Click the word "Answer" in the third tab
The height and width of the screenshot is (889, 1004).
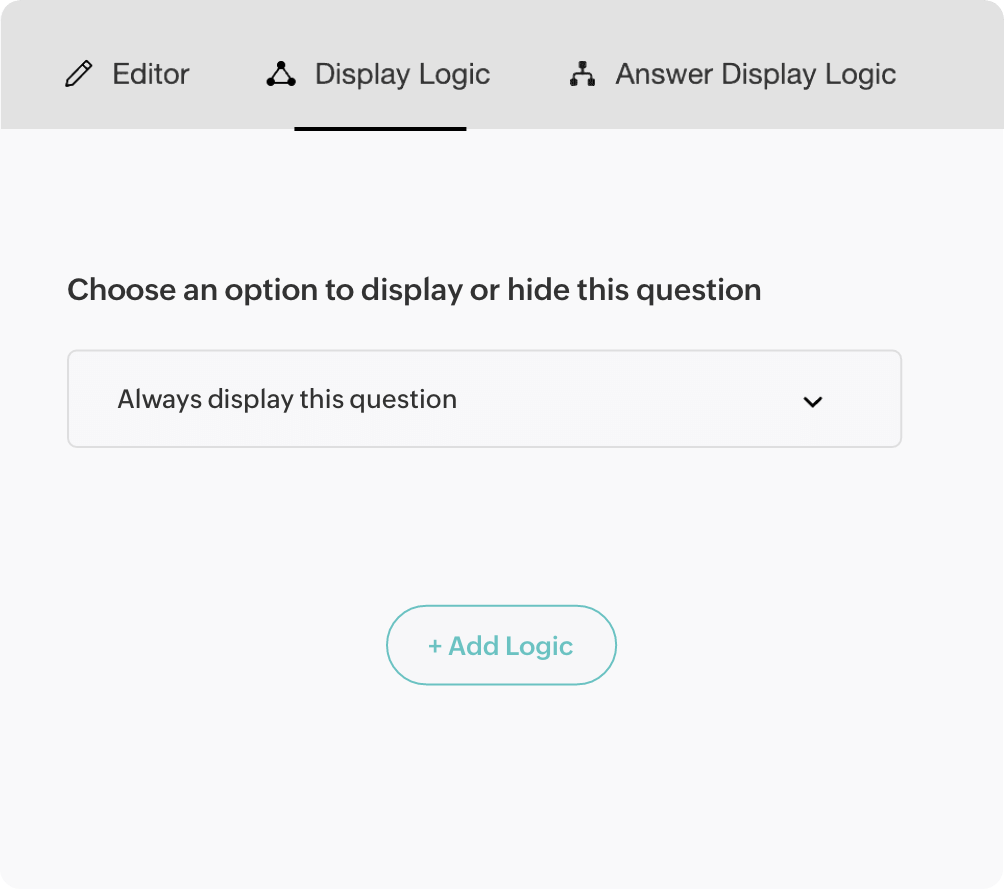coord(664,74)
